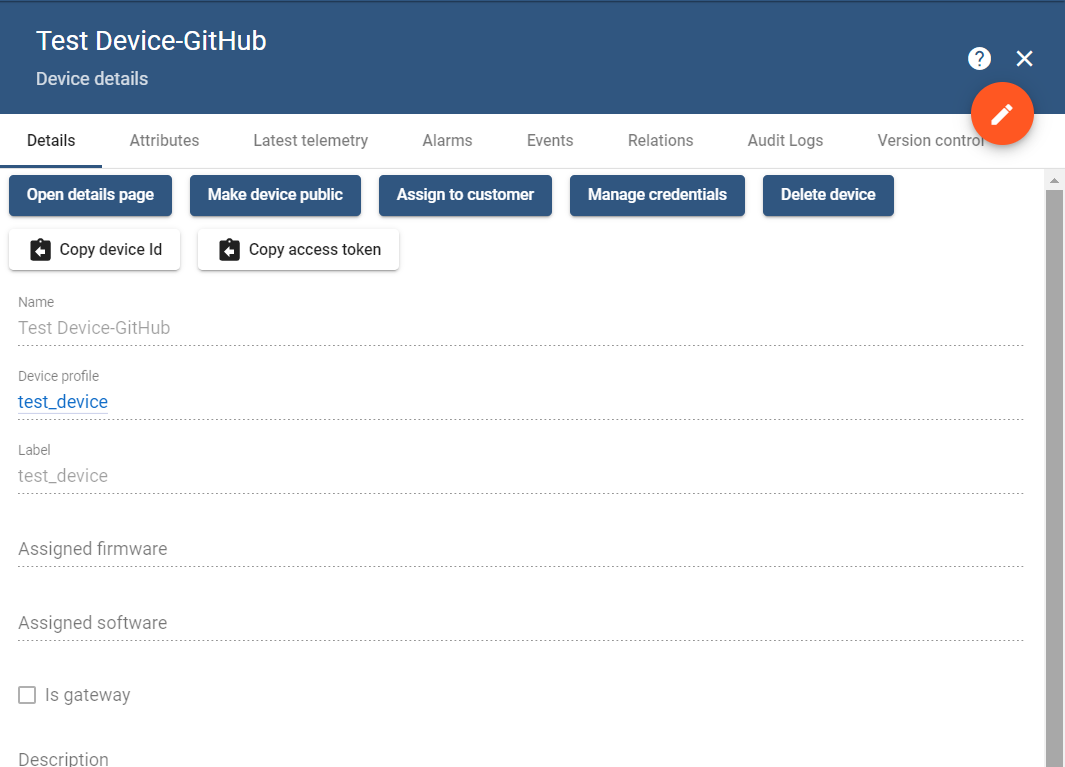Image resolution: width=1065 pixels, height=767 pixels.
Task: Click the Description field
Action: pyautogui.click(x=520, y=758)
